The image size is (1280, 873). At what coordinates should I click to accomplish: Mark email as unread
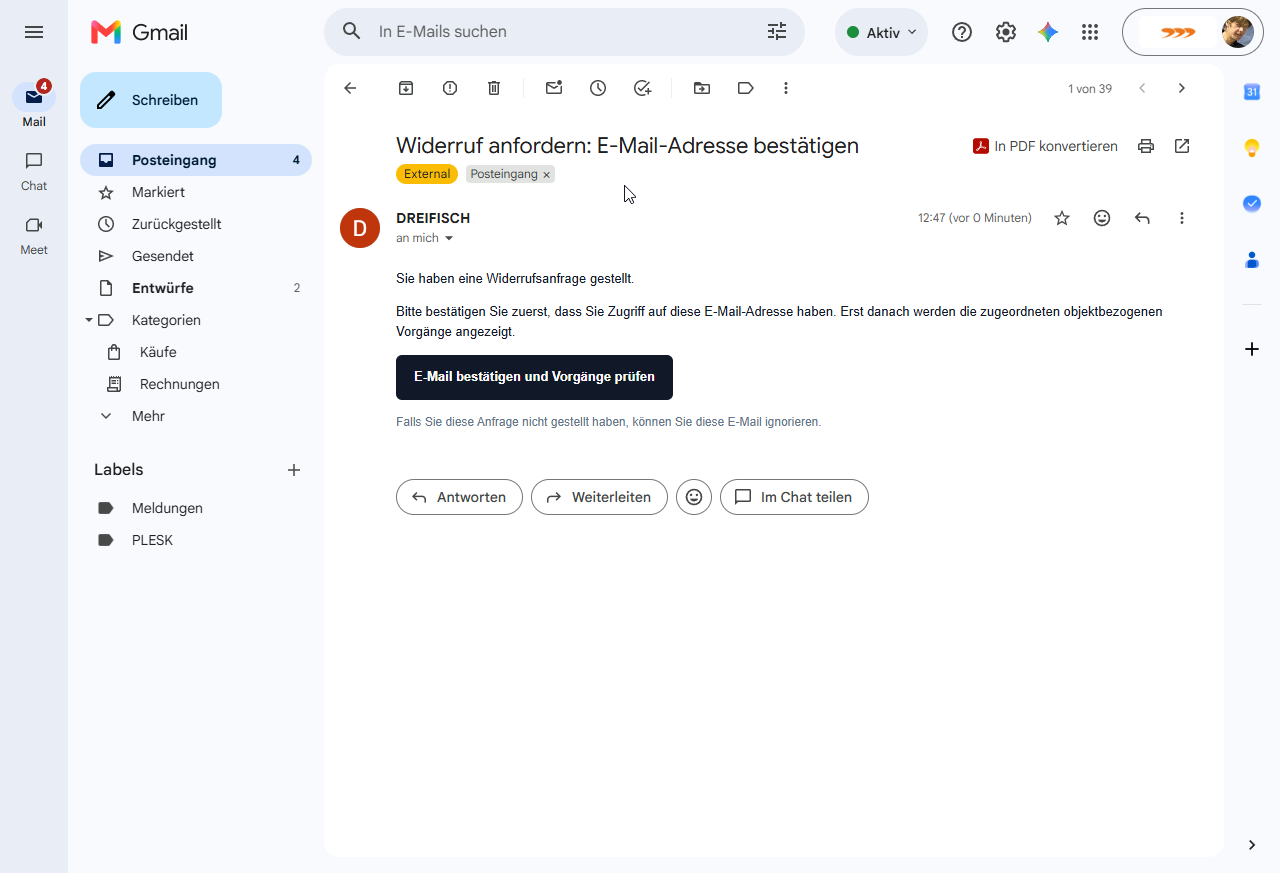[554, 88]
